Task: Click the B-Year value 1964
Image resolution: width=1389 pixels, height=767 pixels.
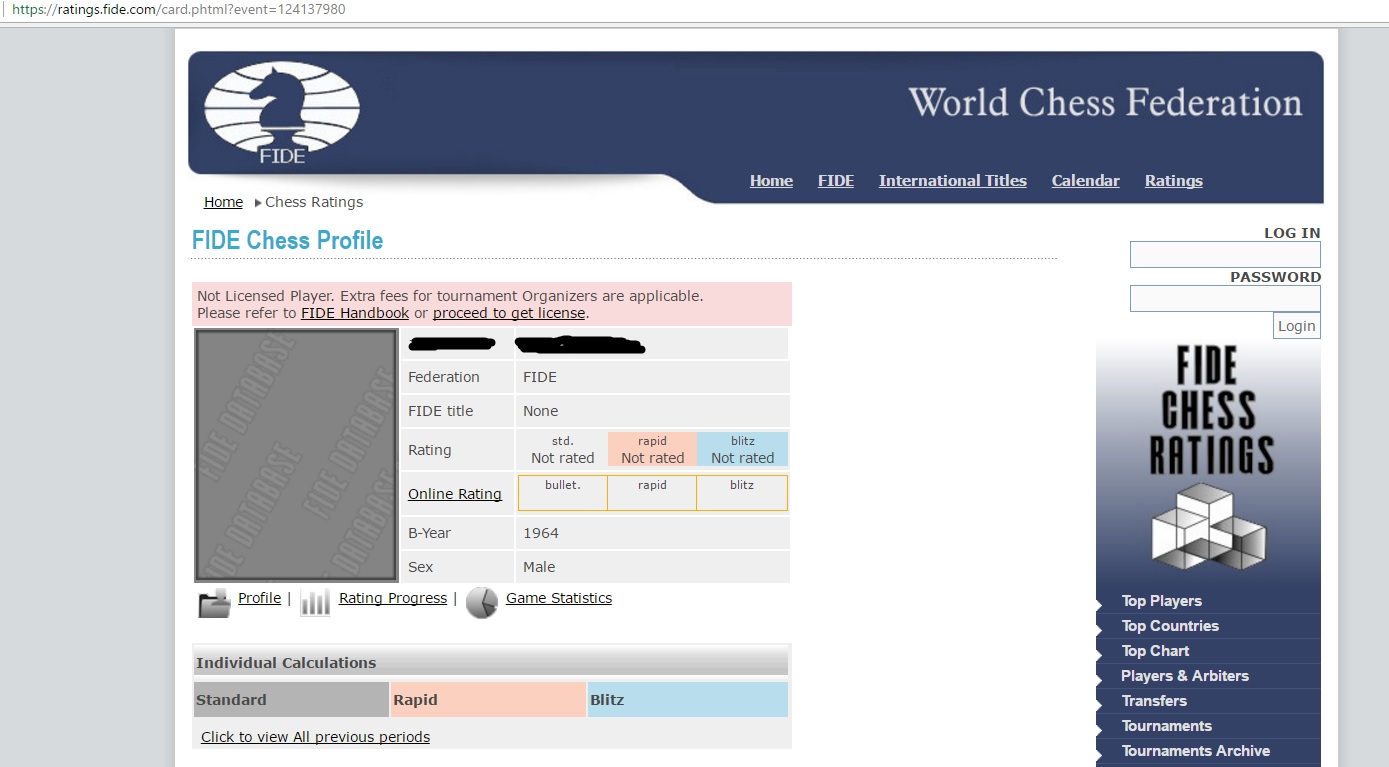Action: 541,533
